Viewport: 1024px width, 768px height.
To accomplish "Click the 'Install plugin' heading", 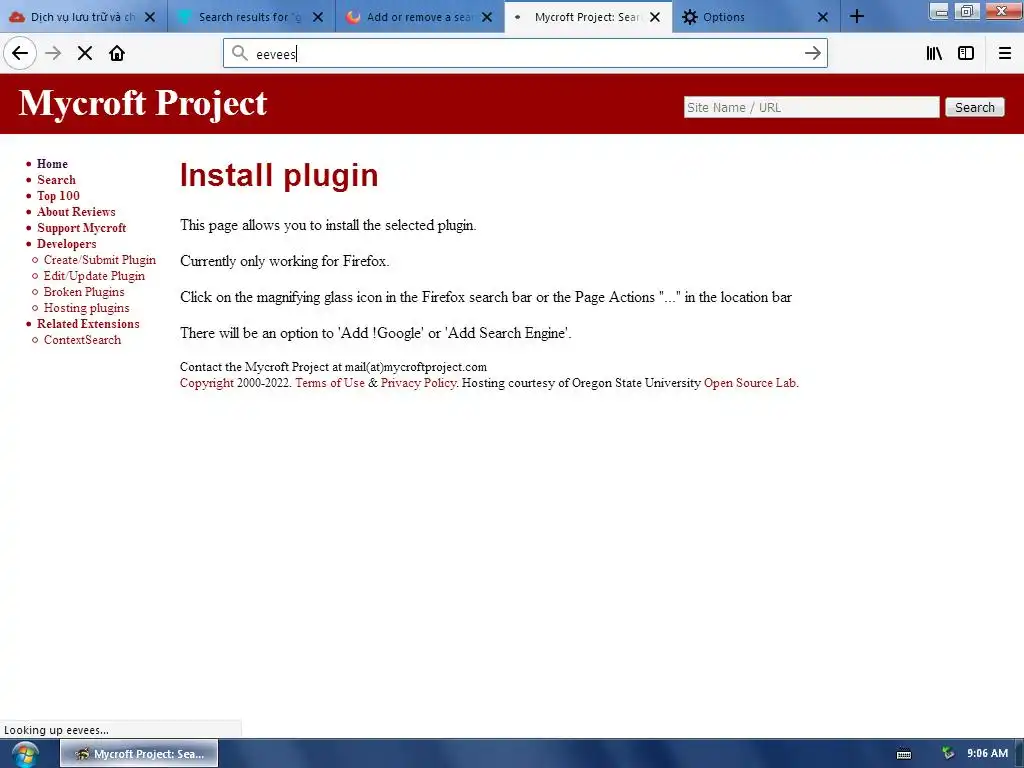I will 279,175.
